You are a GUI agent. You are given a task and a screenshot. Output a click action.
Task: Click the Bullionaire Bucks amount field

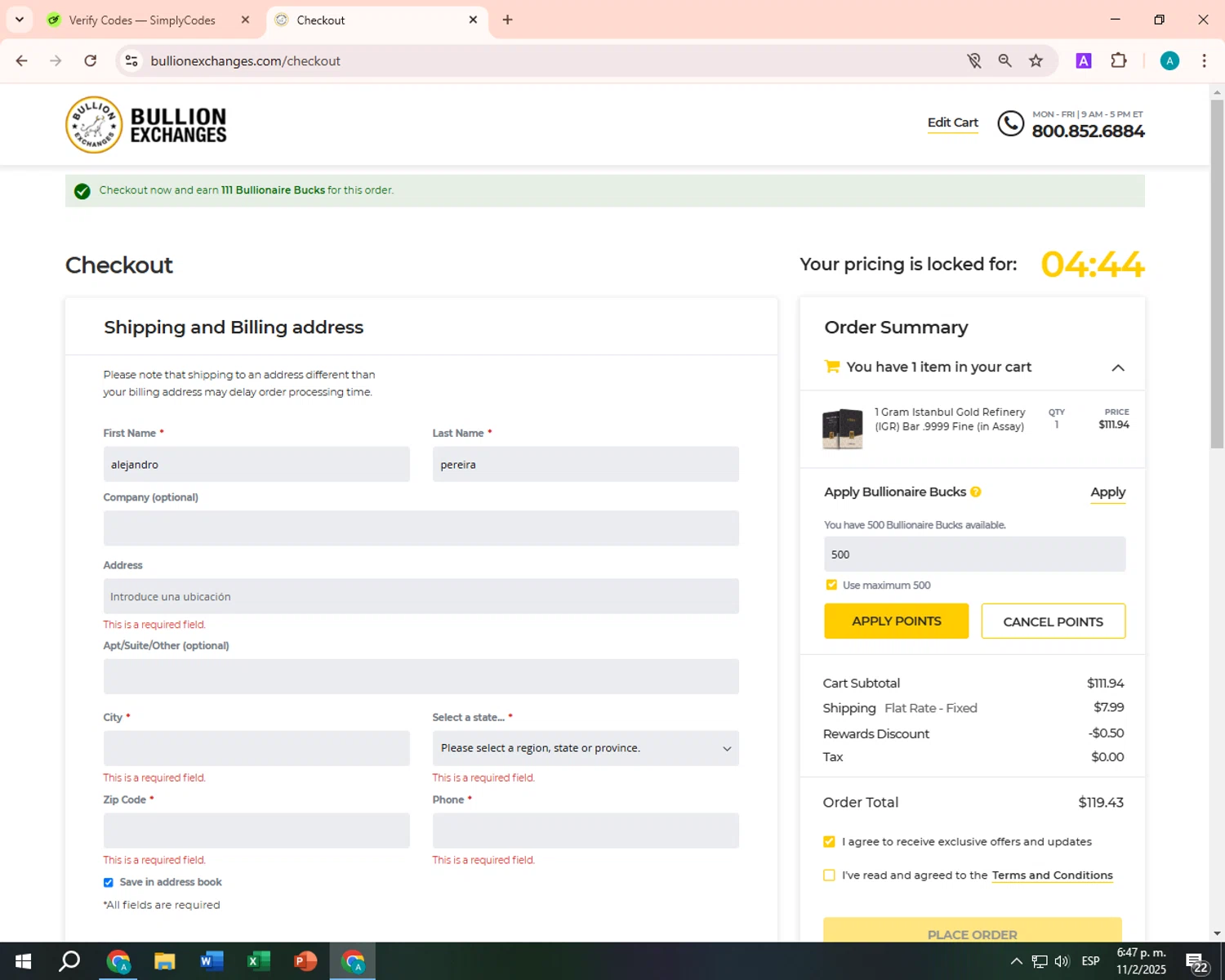click(974, 554)
